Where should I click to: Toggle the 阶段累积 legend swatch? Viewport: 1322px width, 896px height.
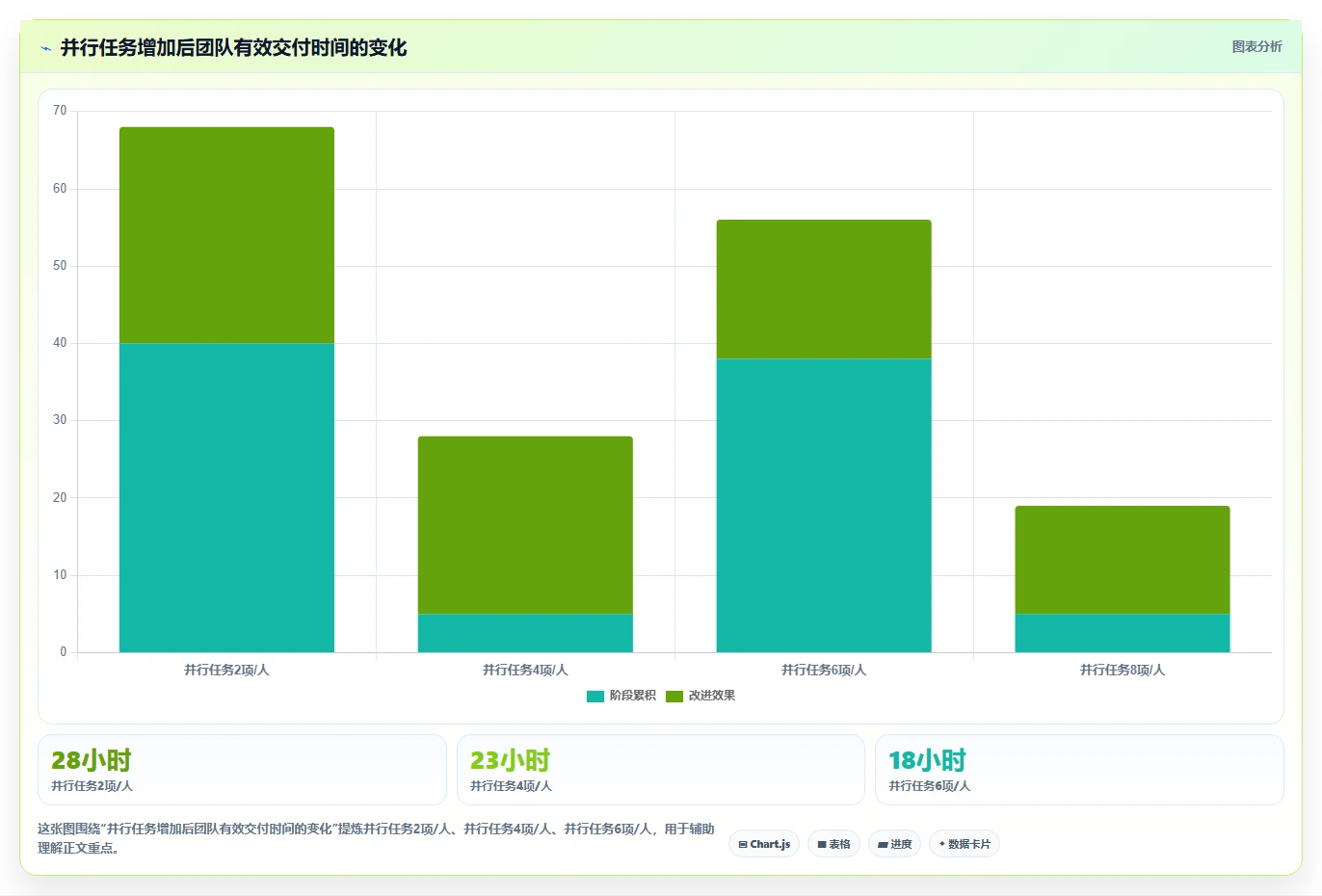(x=595, y=697)
